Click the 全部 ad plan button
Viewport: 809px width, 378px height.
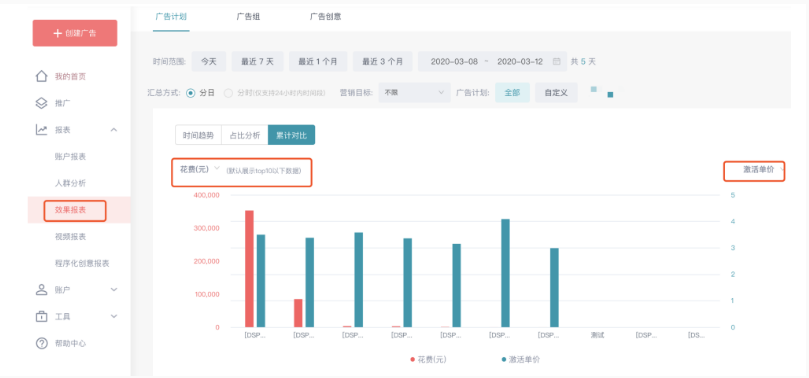point(512,93)
